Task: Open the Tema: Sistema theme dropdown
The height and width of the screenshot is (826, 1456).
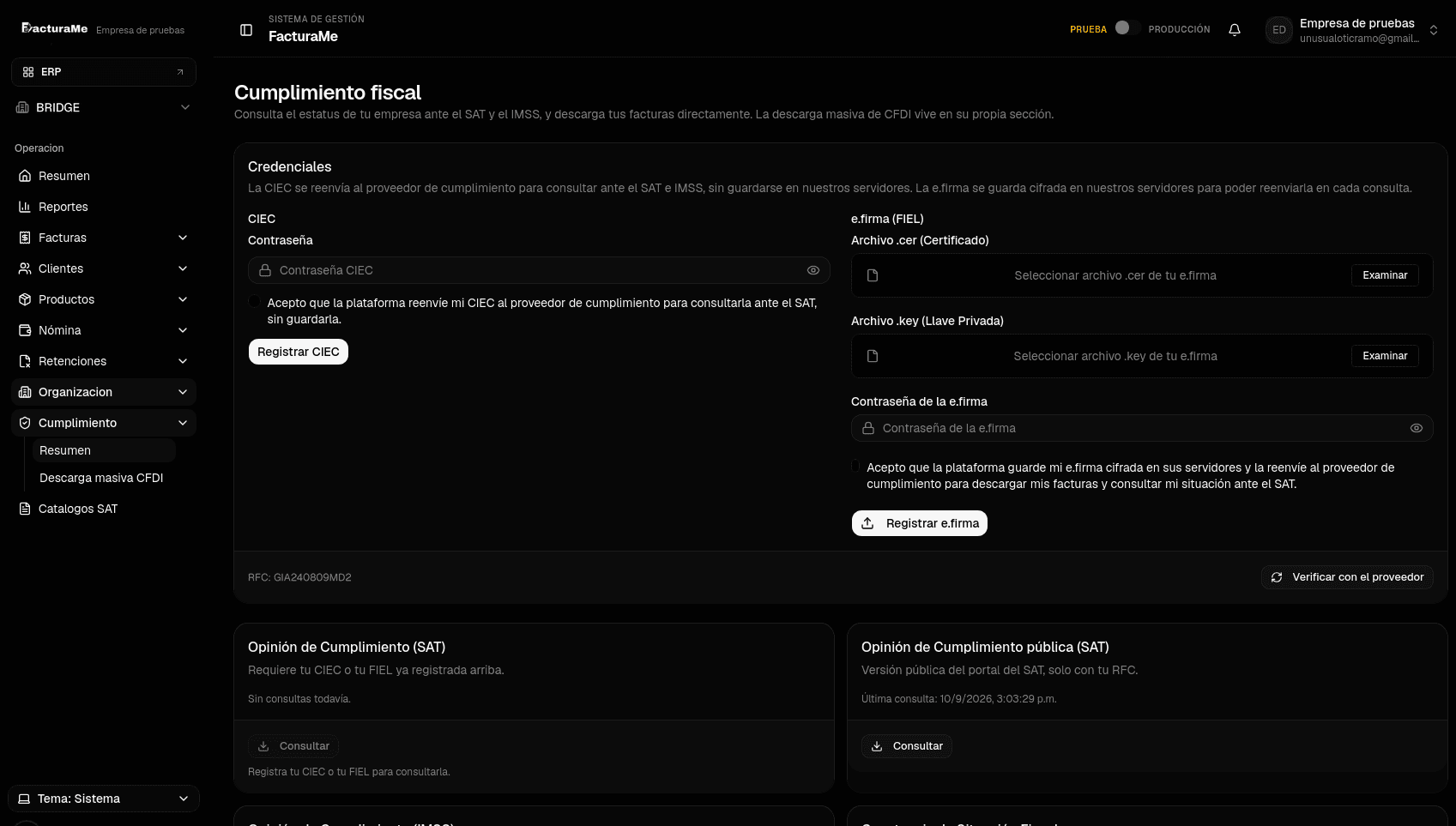Action: point(104,799)
